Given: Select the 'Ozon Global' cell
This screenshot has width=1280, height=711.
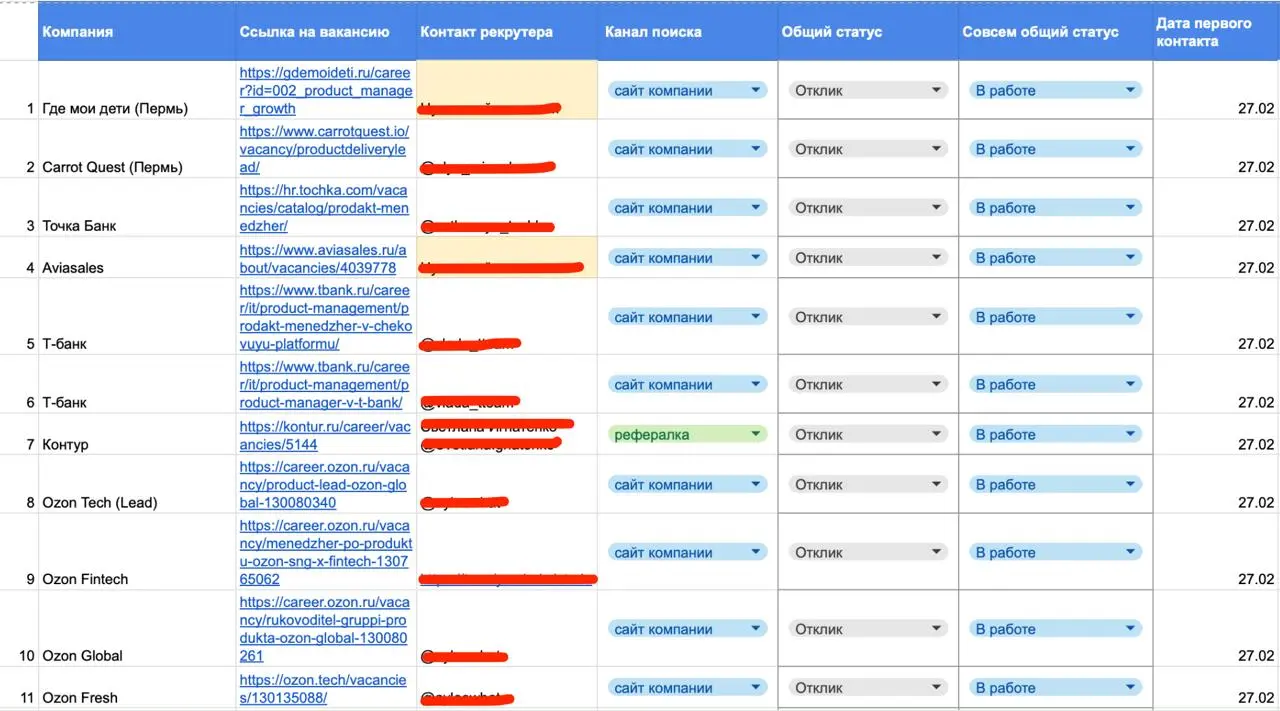Looking at the screenshot, I should pyautogui.click(x=137, y=630).
